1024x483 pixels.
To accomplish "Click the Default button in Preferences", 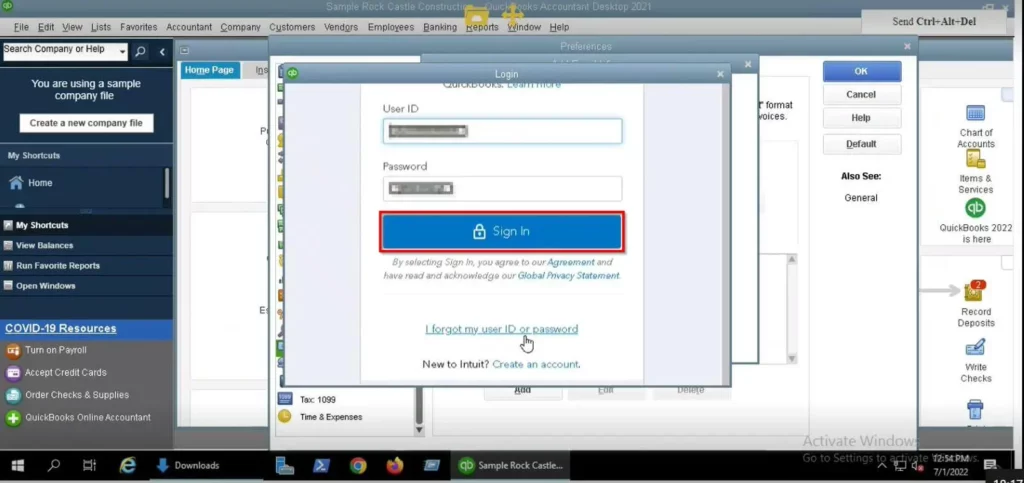I will (861, 144).
